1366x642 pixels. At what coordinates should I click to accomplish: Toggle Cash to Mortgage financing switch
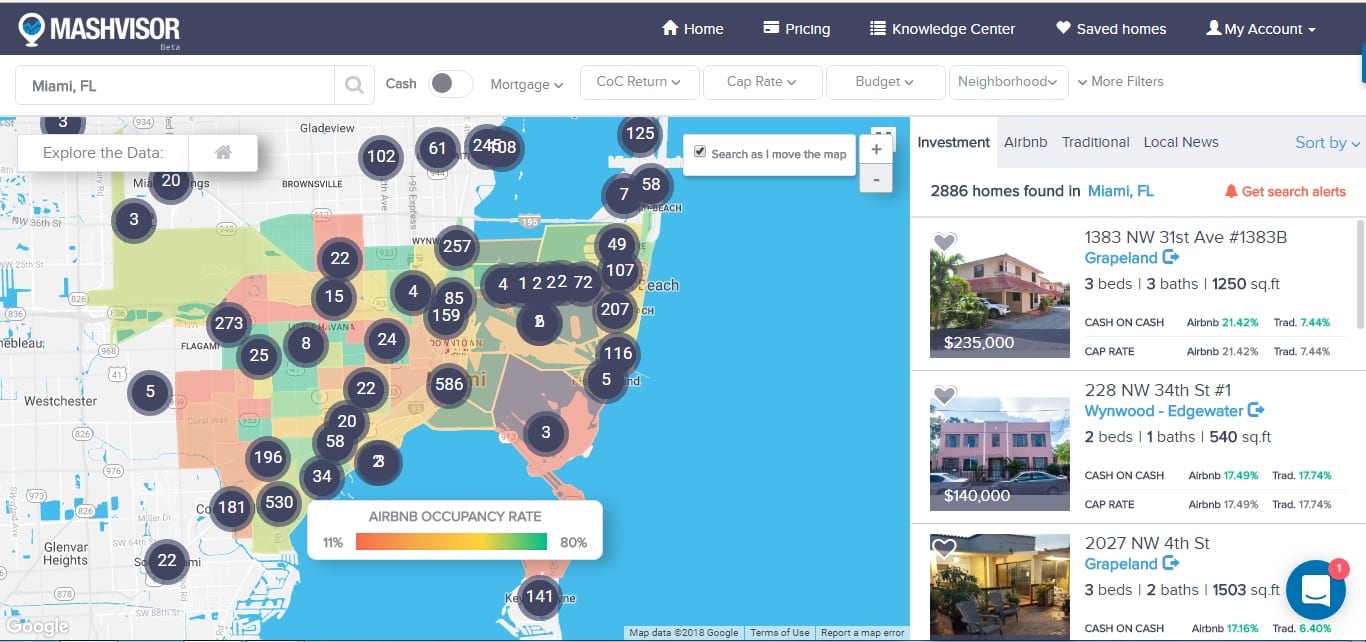(x=450, y=84)
